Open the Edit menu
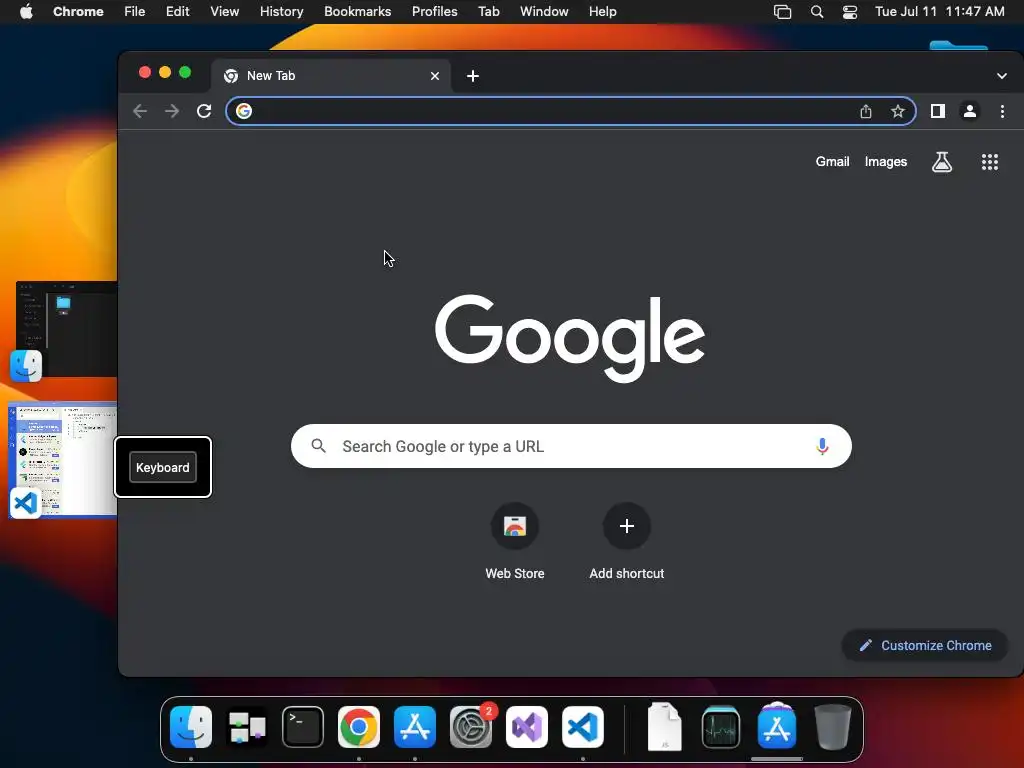Image resolution: width=1024 pixels, height=768 pixels. click(178, 12)
